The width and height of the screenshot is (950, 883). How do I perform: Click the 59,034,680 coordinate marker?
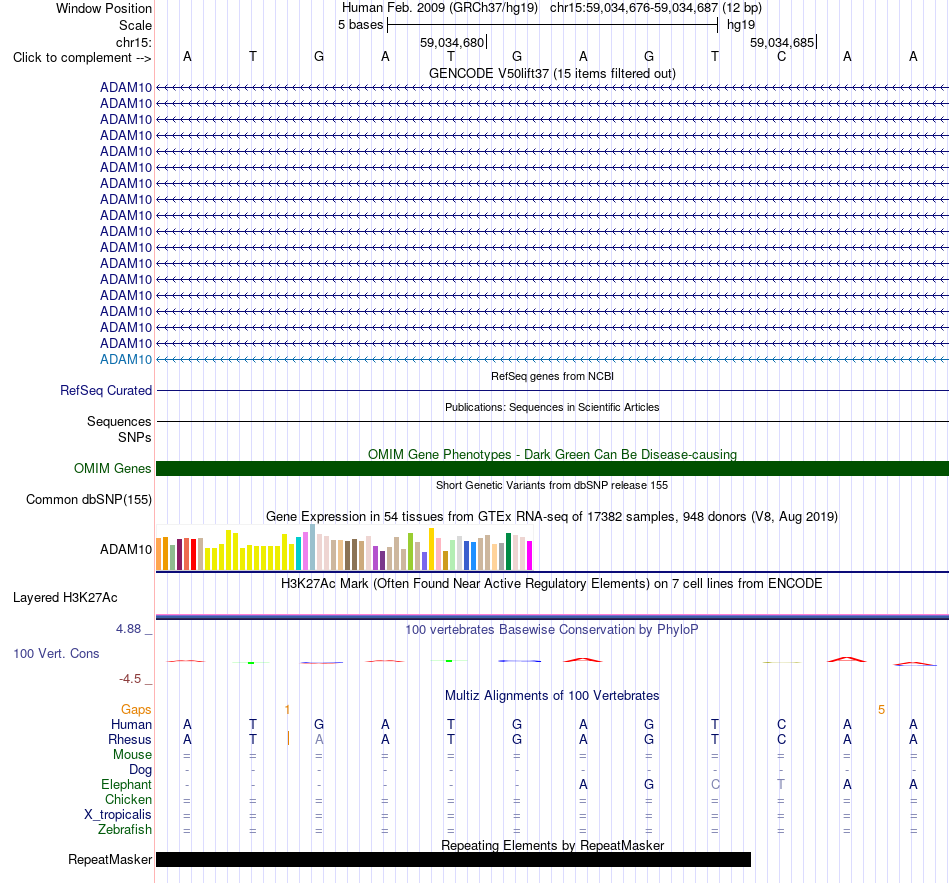pos(453,42)
